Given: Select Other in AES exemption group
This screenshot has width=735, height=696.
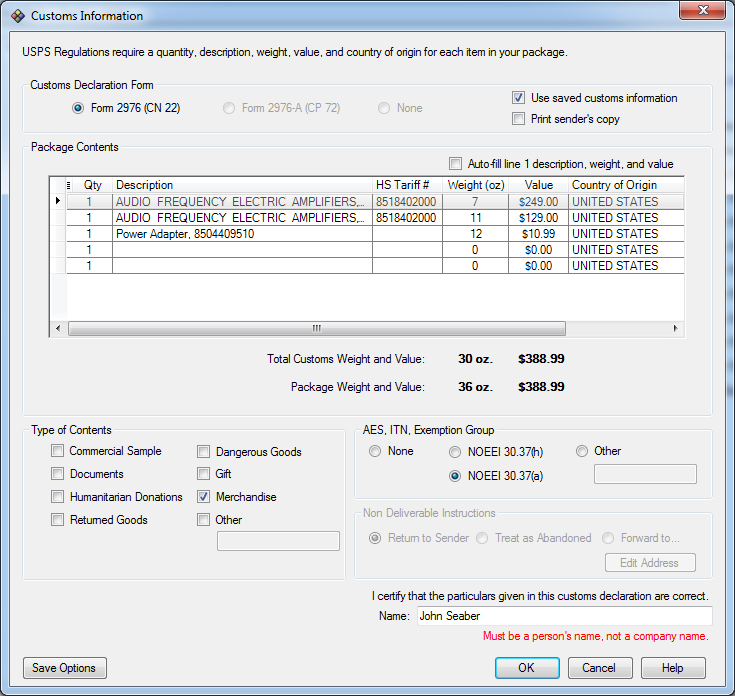Looking at the screenshot, I should point(582,451).
